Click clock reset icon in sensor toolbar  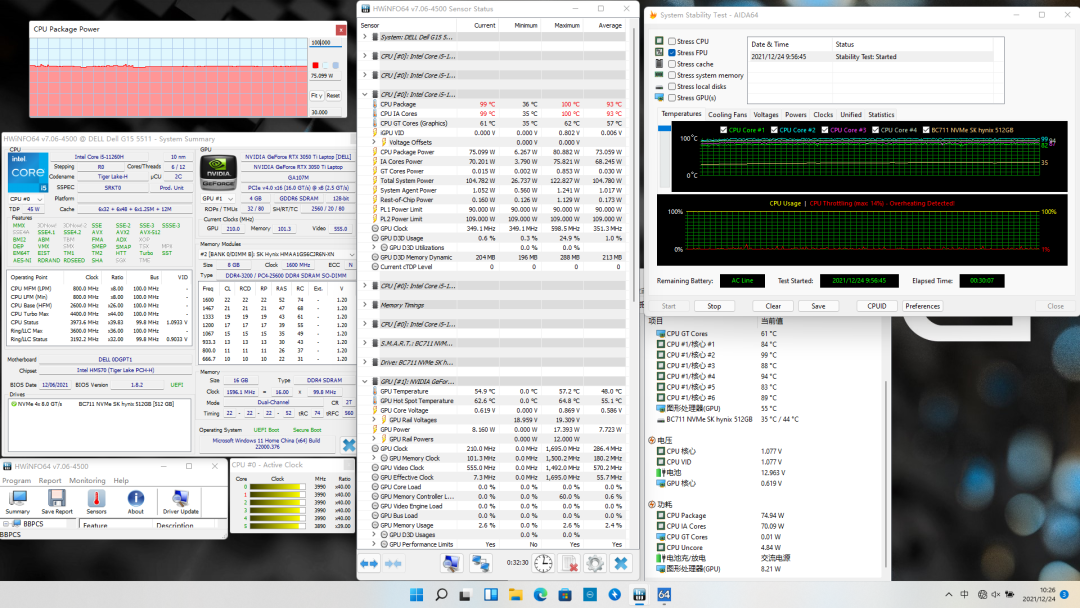[543, 563]
